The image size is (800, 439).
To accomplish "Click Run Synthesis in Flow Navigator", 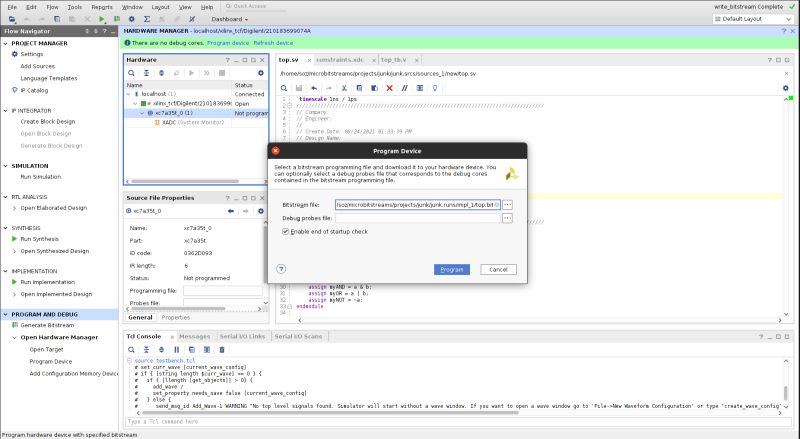I will click(x=39, y=239).
